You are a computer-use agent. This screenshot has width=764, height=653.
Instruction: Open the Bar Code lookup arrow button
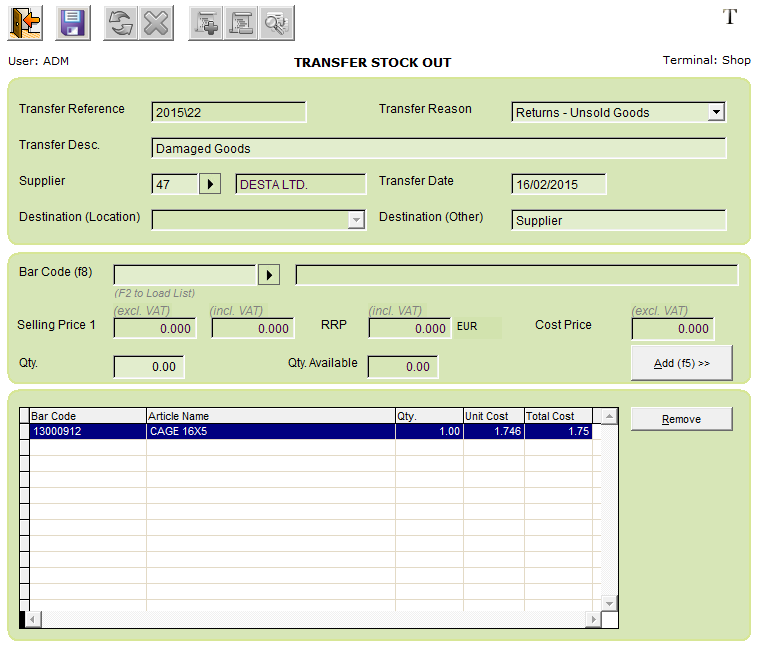(x=269, y=275)
